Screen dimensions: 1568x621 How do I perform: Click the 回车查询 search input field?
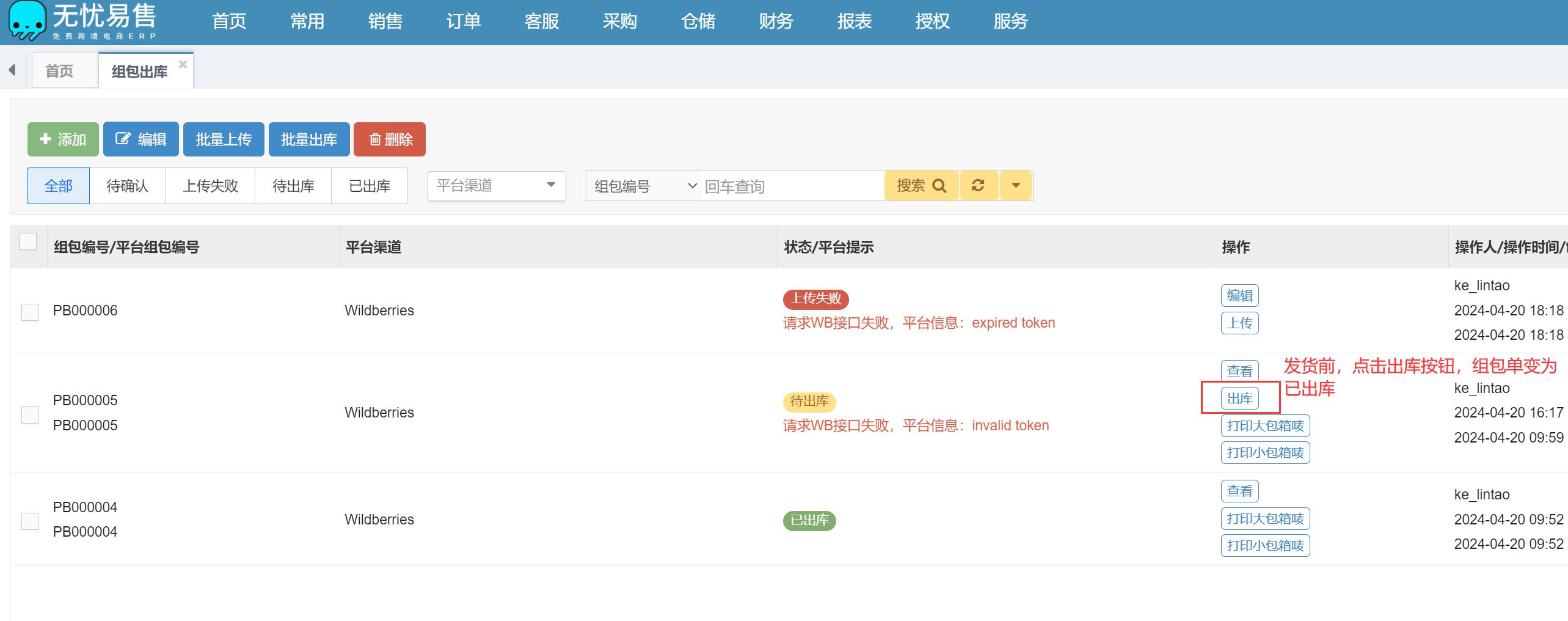click(791, 186)
